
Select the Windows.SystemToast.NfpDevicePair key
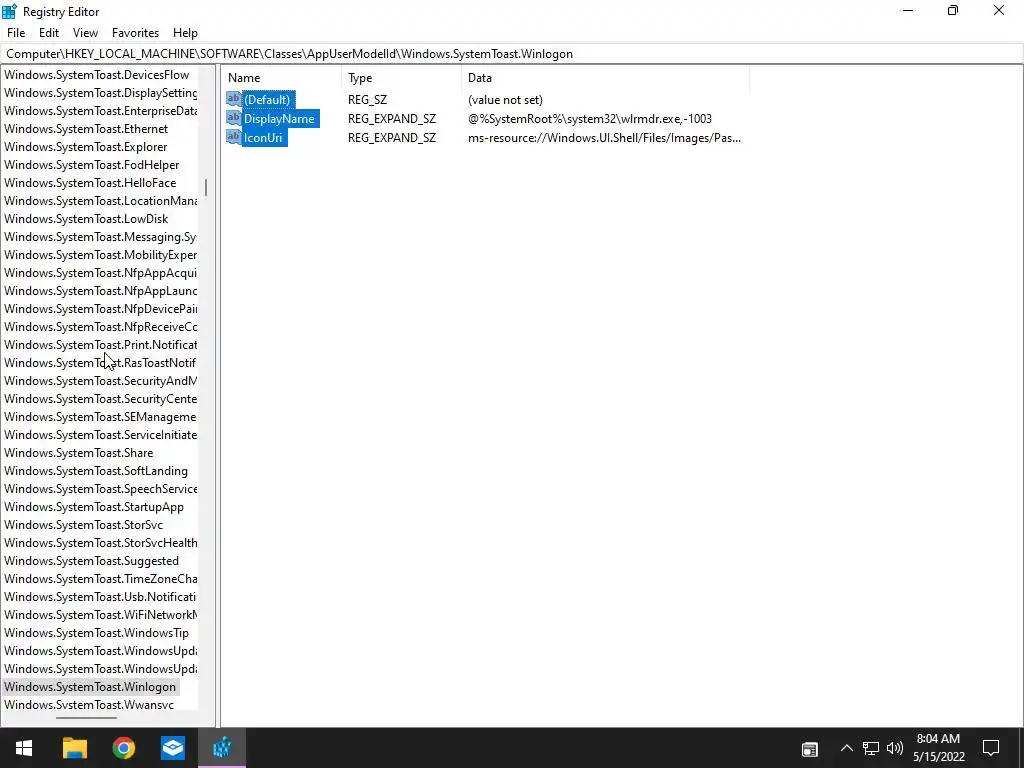coord(100,308)
